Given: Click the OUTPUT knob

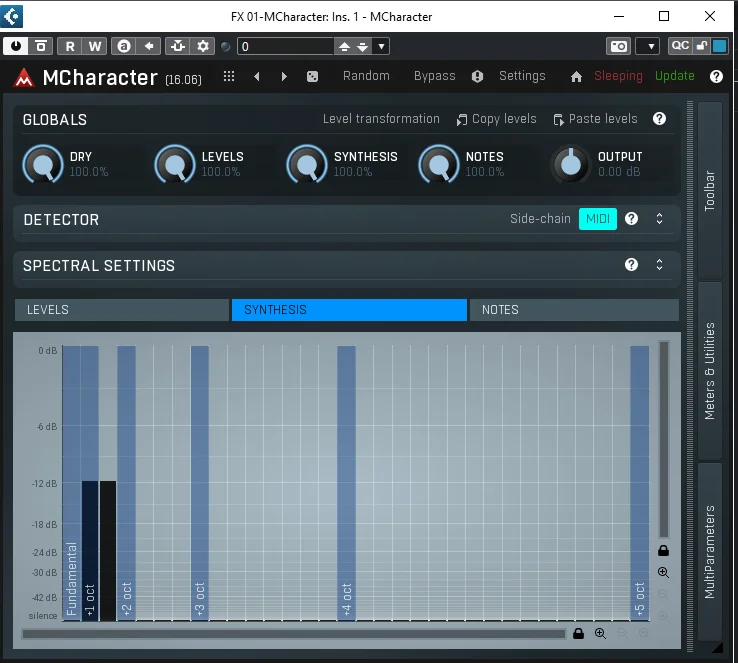Looking at the screenshot, I should coord(570,164).
